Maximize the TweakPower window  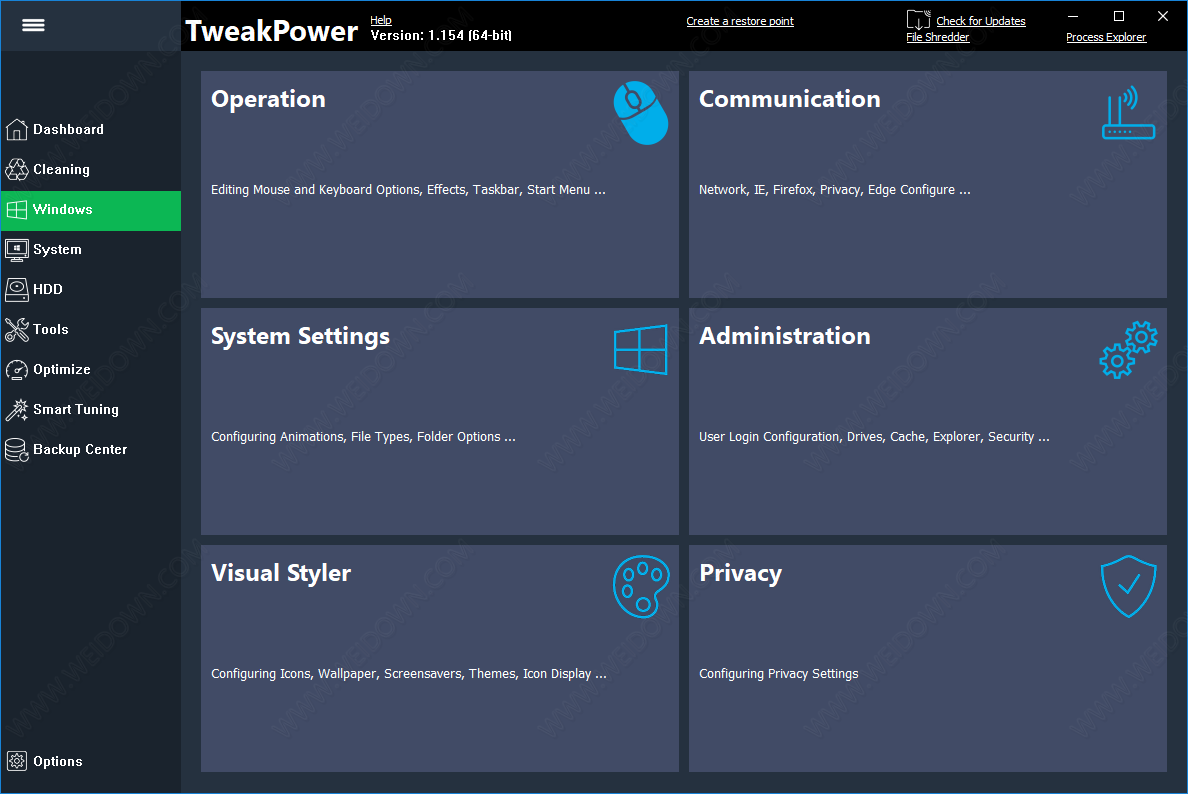1118,16
